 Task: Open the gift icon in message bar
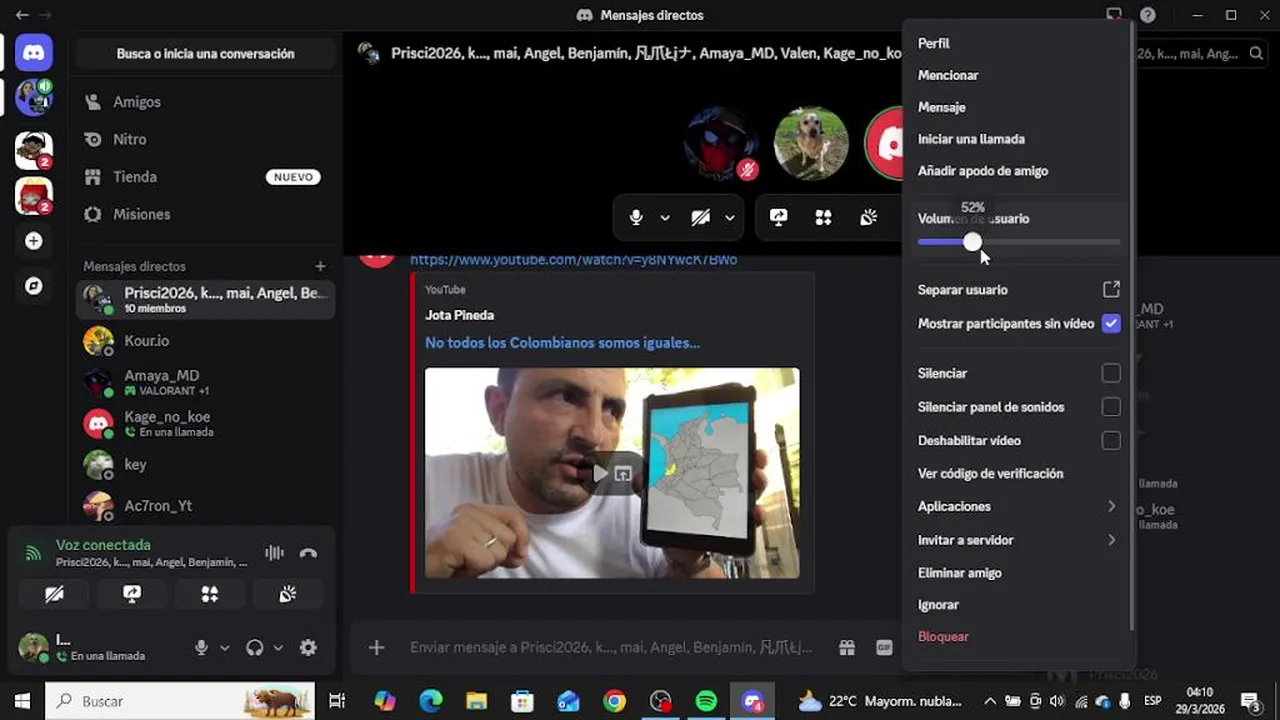(x=847, y=648)
